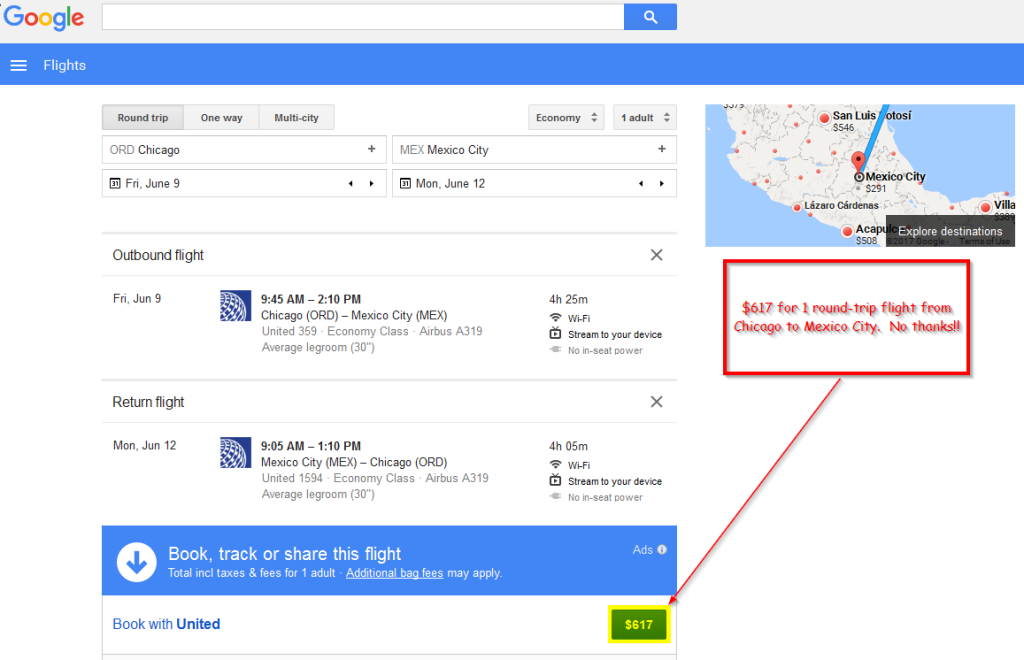The width and height of the screenshot is (1024, 660).
Task: Remove the Return flight selection
Action: [656, 401]
